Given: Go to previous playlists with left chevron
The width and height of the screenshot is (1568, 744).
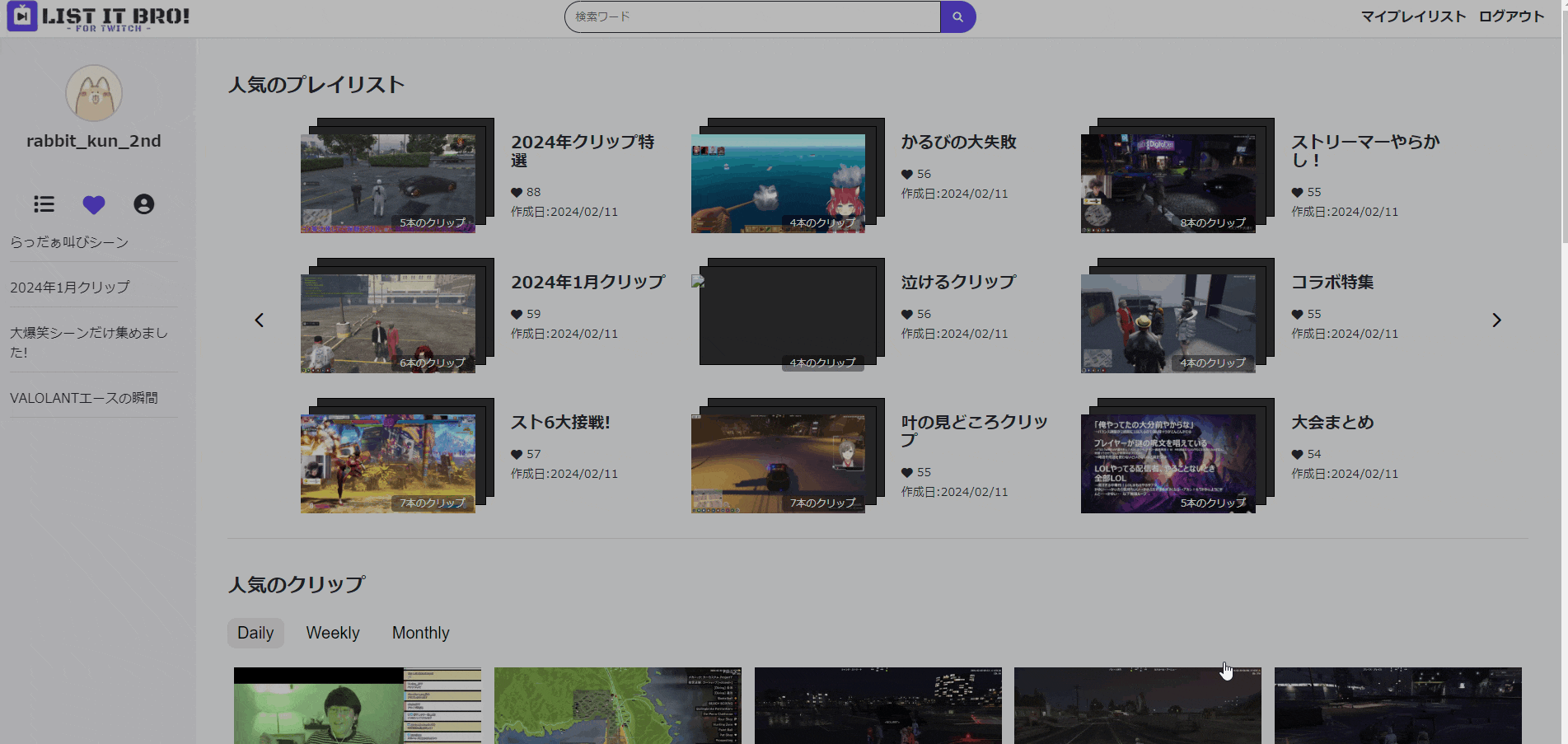Looking at the screenshot, I should point(259,320).
